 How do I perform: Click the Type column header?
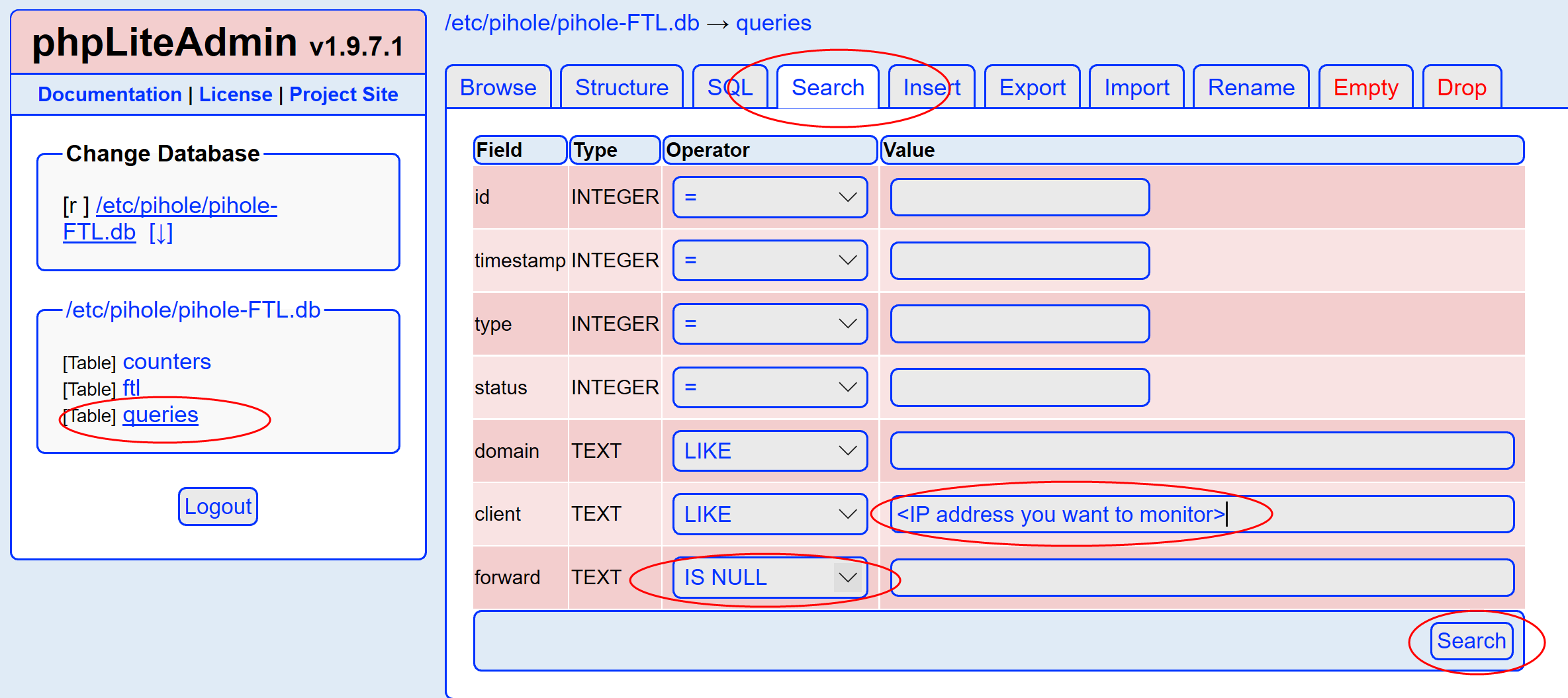coord(615,150)
